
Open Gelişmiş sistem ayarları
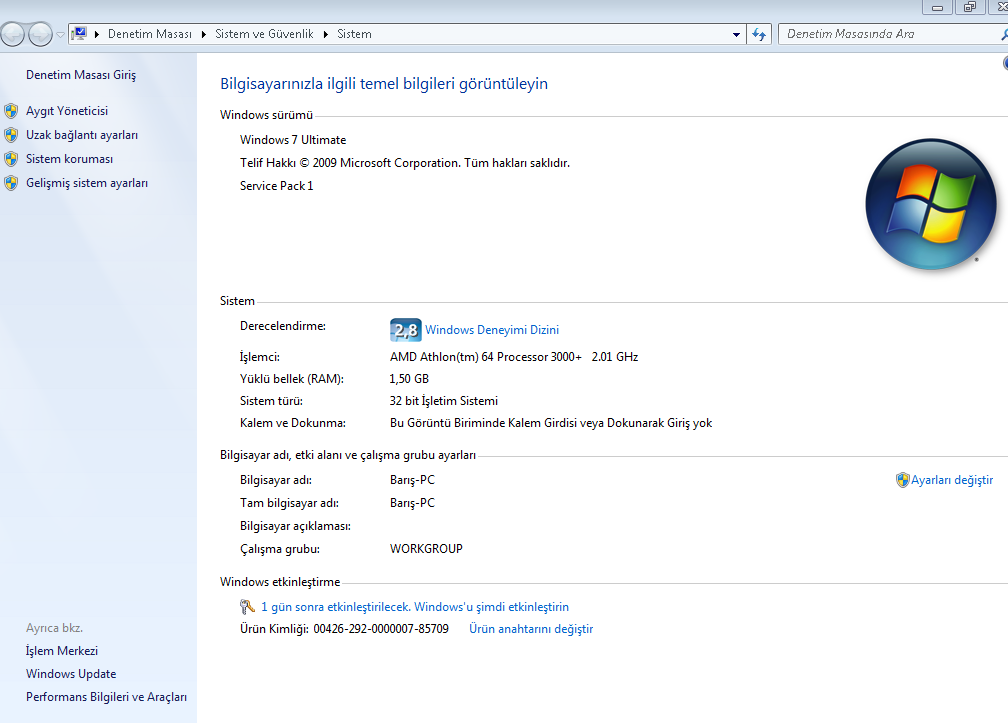click(x=87, y=183)
